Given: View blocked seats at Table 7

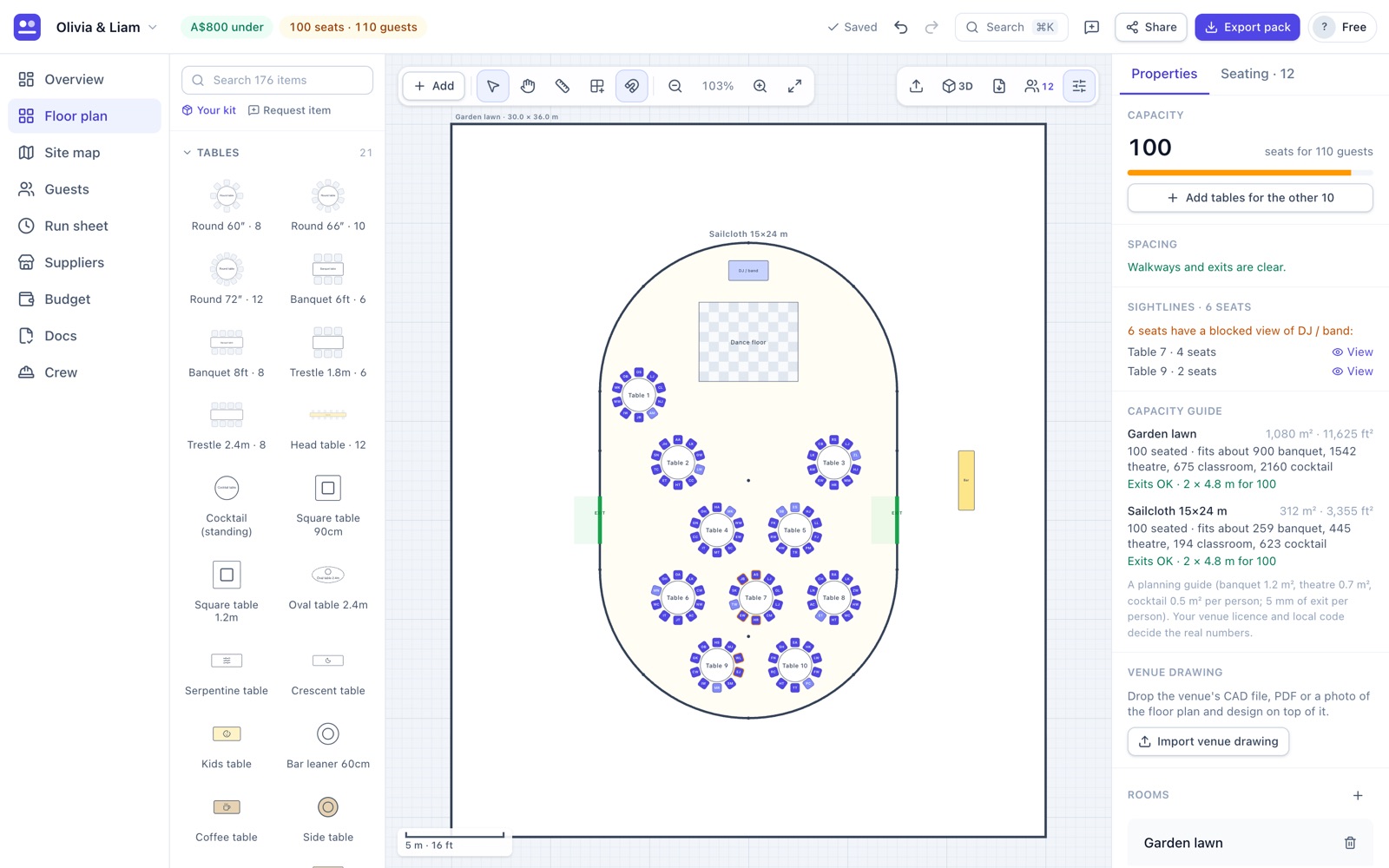Looking at the screenshot, I should (x=1353, y=352).
